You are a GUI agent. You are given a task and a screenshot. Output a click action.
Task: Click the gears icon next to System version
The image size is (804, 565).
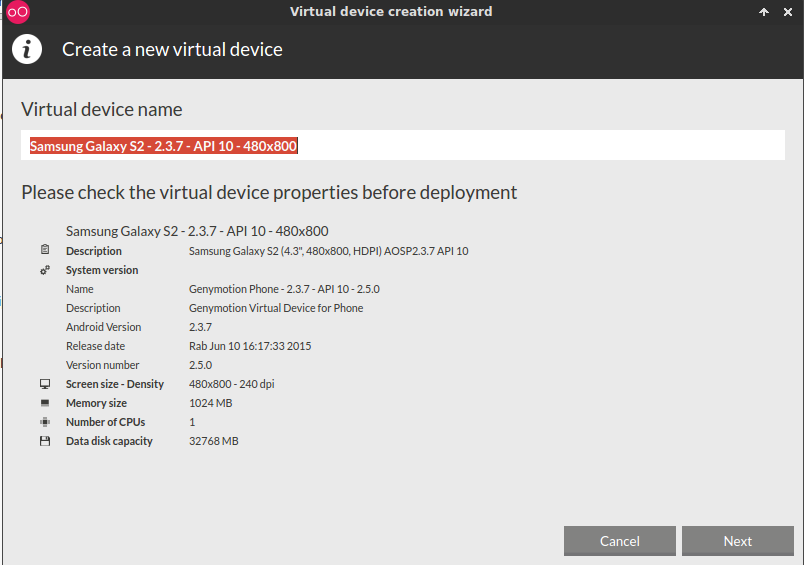tap(45, 270)
